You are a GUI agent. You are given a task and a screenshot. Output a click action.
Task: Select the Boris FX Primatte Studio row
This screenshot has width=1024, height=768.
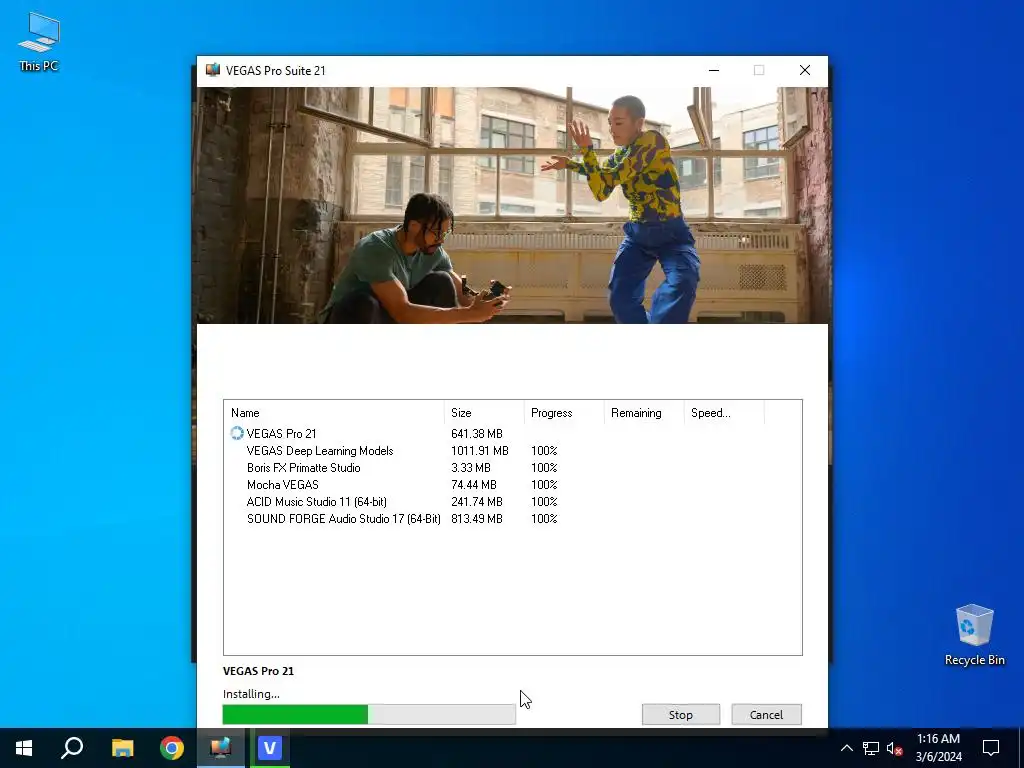point(513,468)
